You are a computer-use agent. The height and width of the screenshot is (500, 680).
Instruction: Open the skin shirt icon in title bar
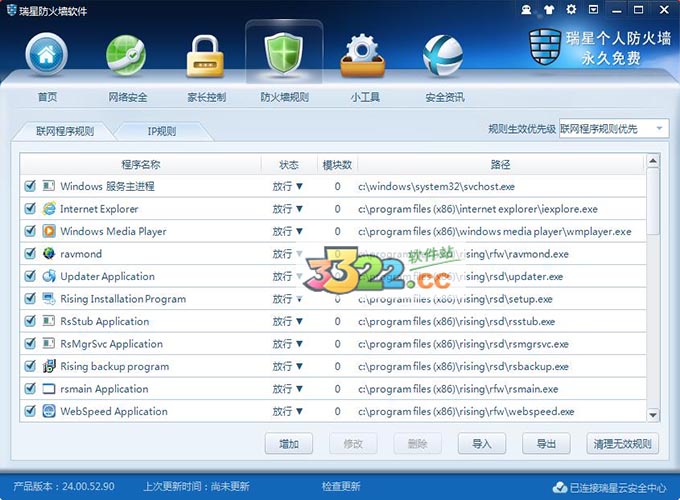tap(549, 10)
